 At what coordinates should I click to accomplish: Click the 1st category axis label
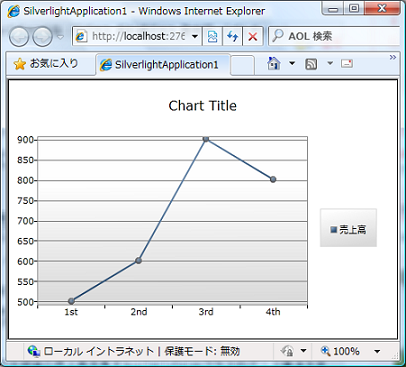coord(71,312)
